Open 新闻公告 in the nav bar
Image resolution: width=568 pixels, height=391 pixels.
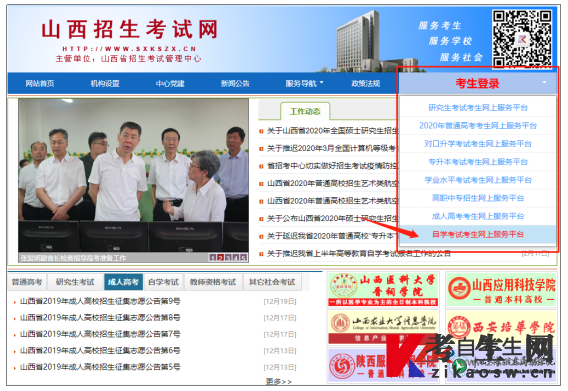coord(235,84)
